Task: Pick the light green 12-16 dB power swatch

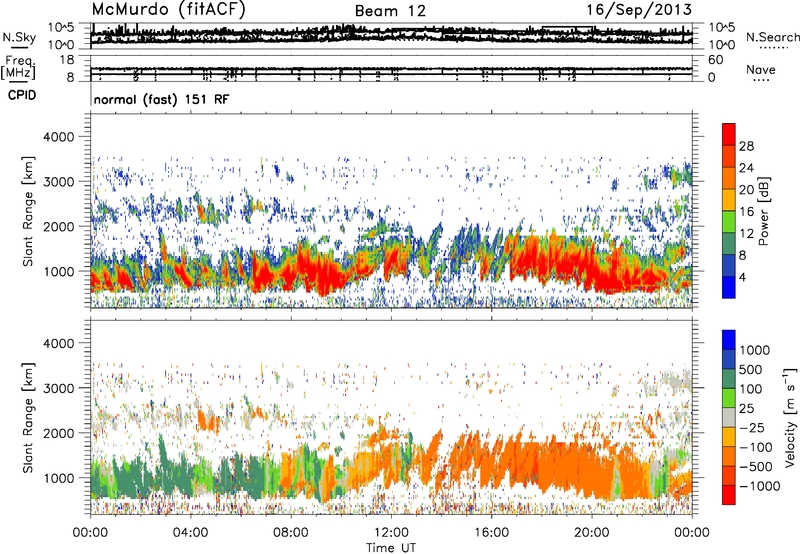Action: (729, 222)
